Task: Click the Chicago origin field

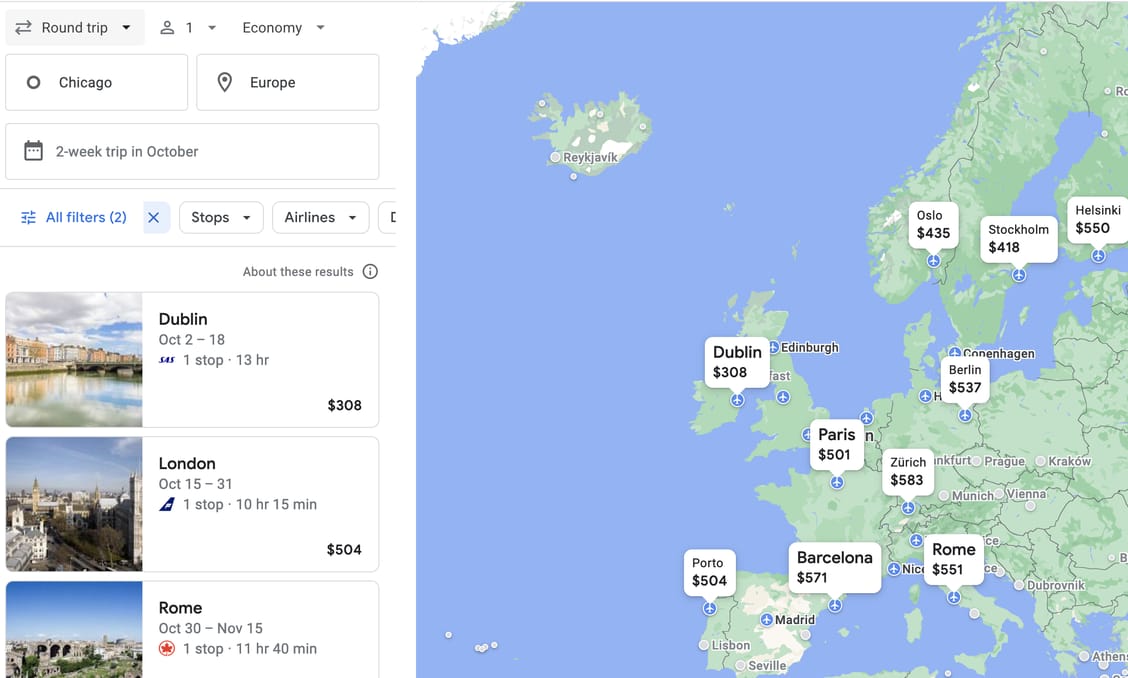Action: tap(97, 82)
